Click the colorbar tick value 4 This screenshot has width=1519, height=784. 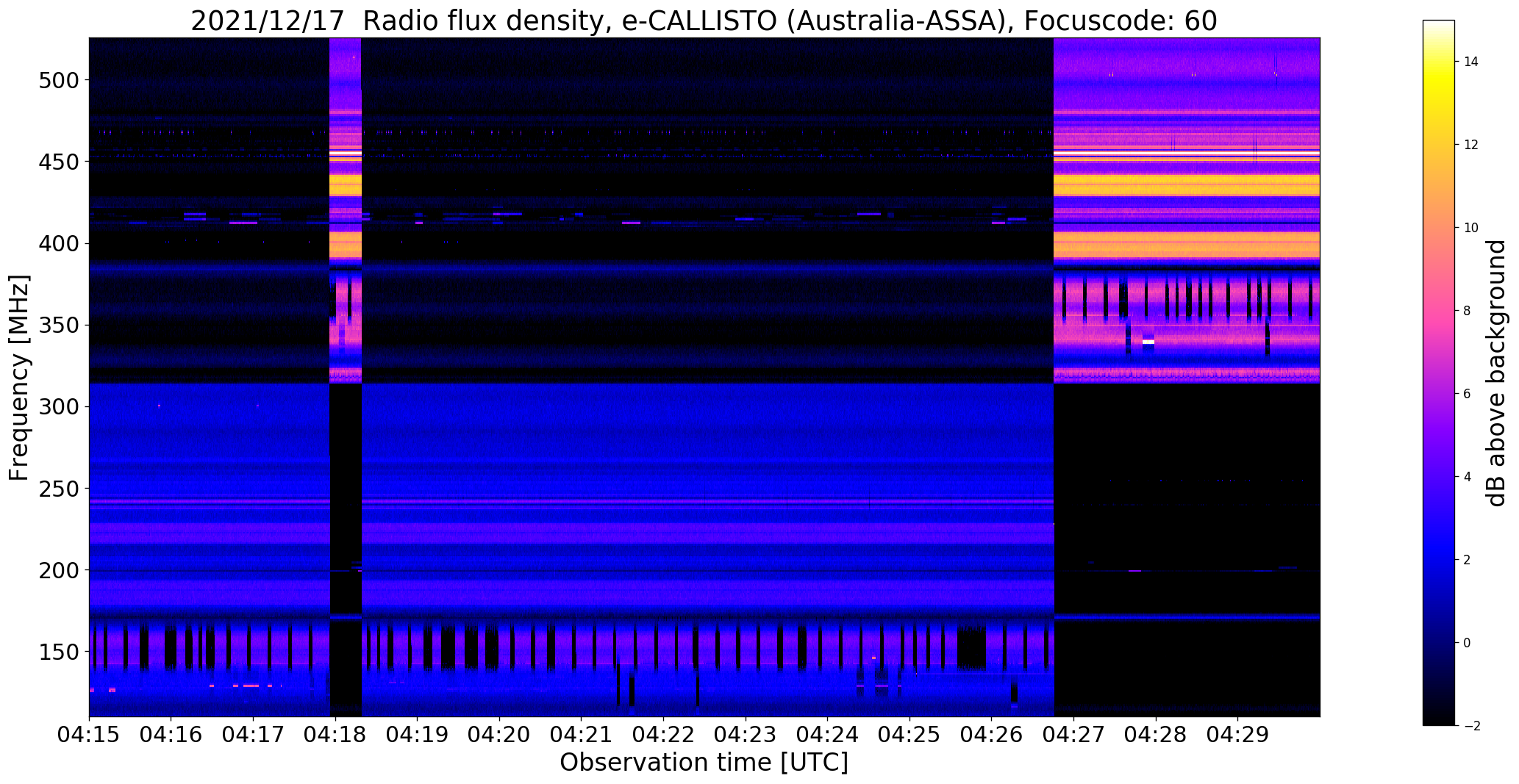click(1468, 477)
